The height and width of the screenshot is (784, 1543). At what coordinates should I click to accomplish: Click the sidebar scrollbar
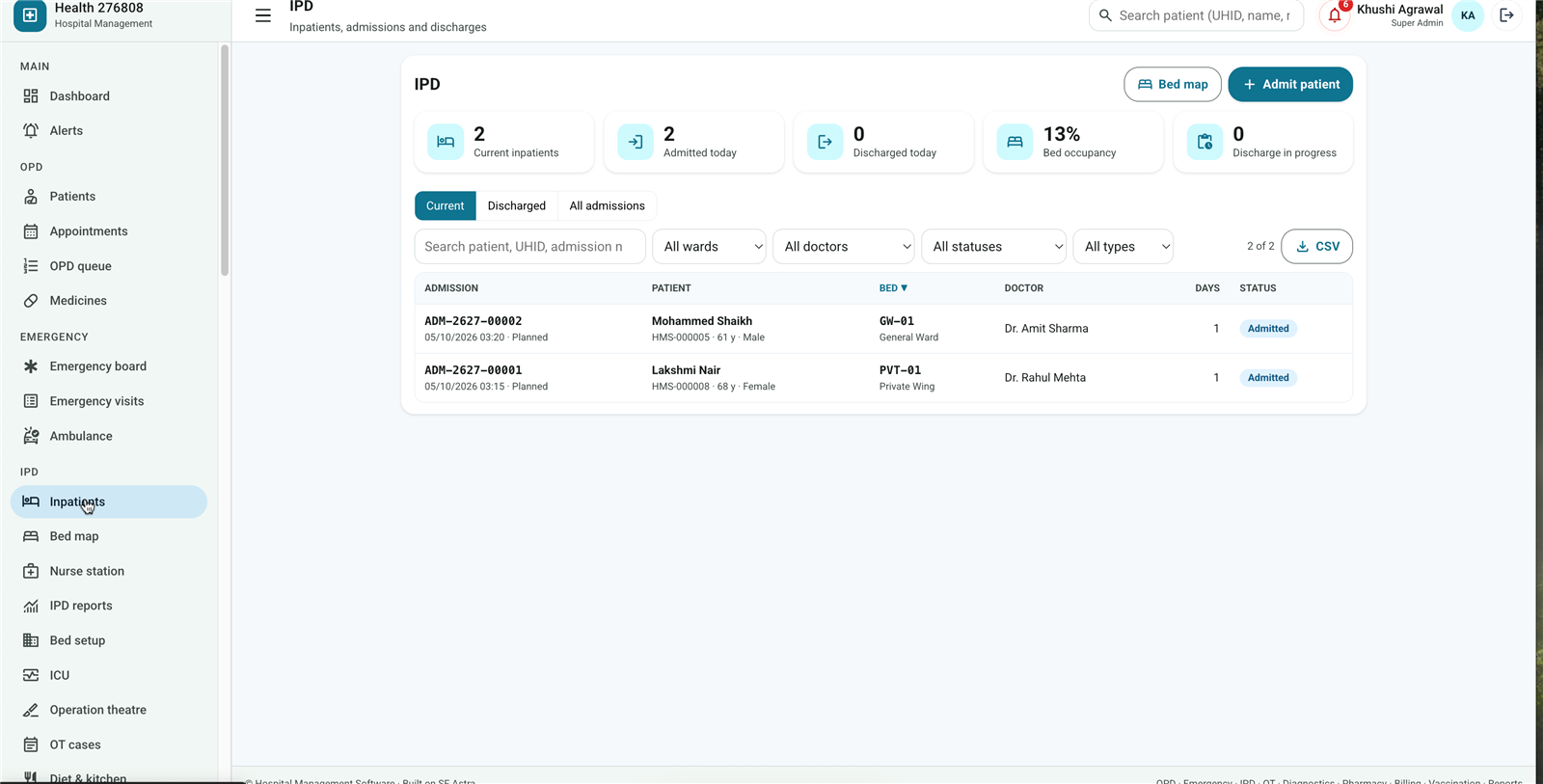[x=225, y=160]
